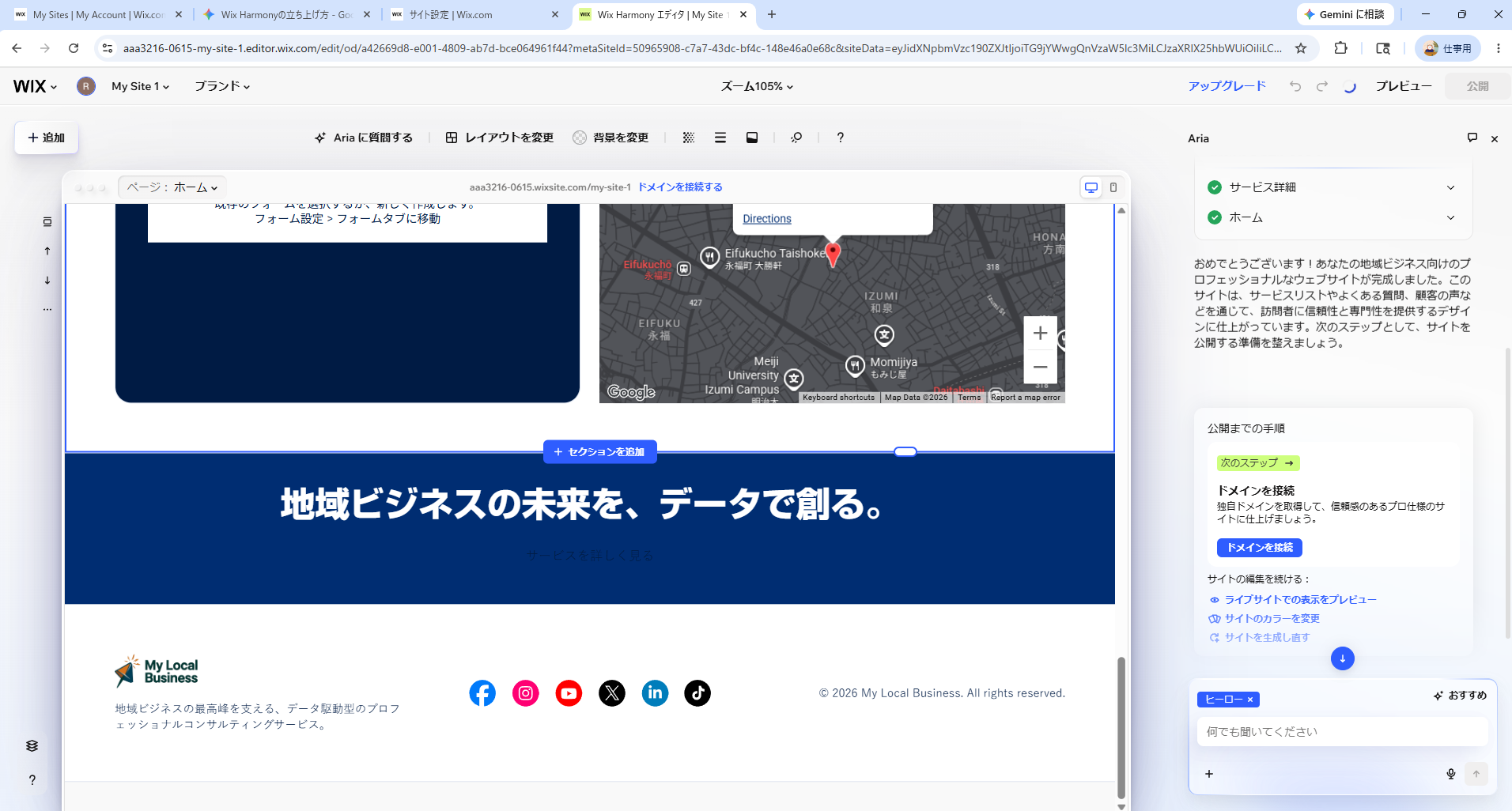Open the LinkedIn social icon in footer

click(x=655, y=693)
